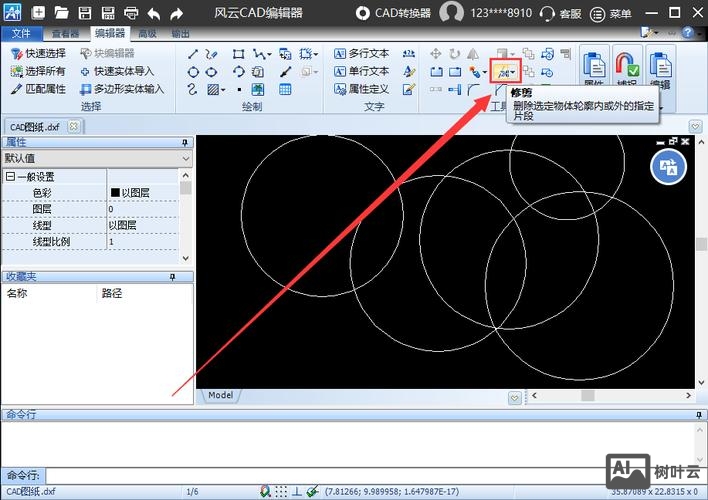
Task: Click the 客服 customer service button
Action: click(561, 14)
